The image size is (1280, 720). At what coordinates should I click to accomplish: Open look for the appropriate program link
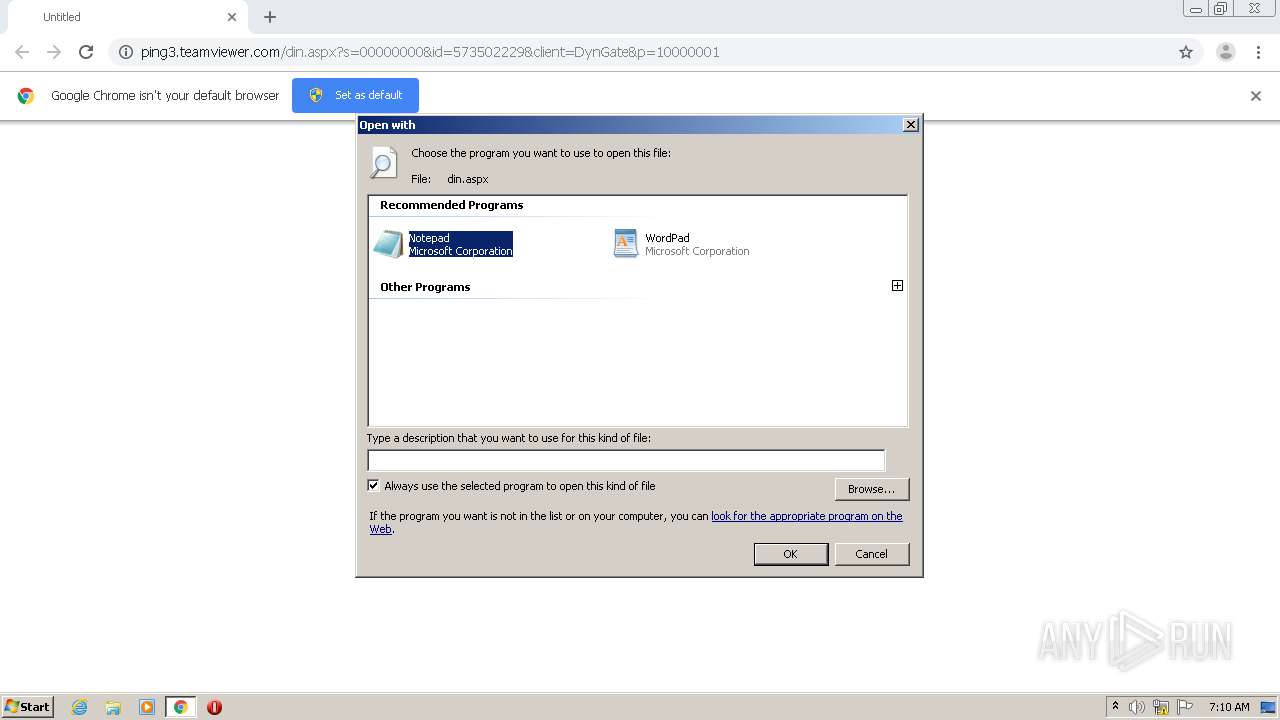806,516
